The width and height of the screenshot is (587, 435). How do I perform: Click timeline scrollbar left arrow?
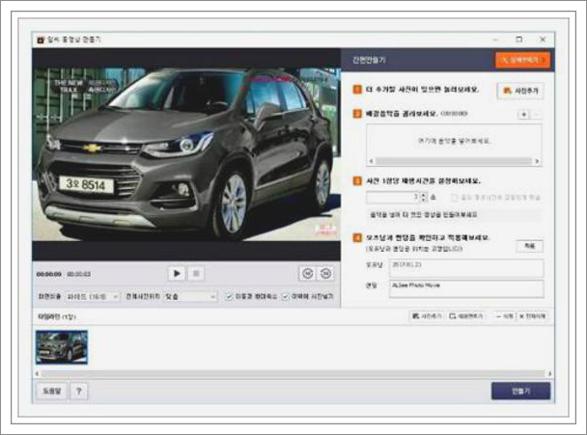37,374
